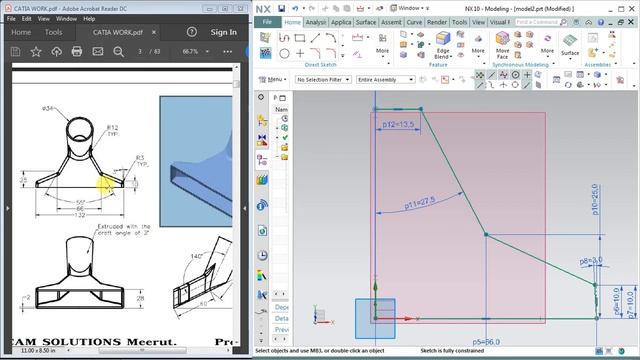Viewport: 640px width, 360px height.
Task: Expand the More dropdown in Direct Sketch
Action: click(x=382, y=52)
